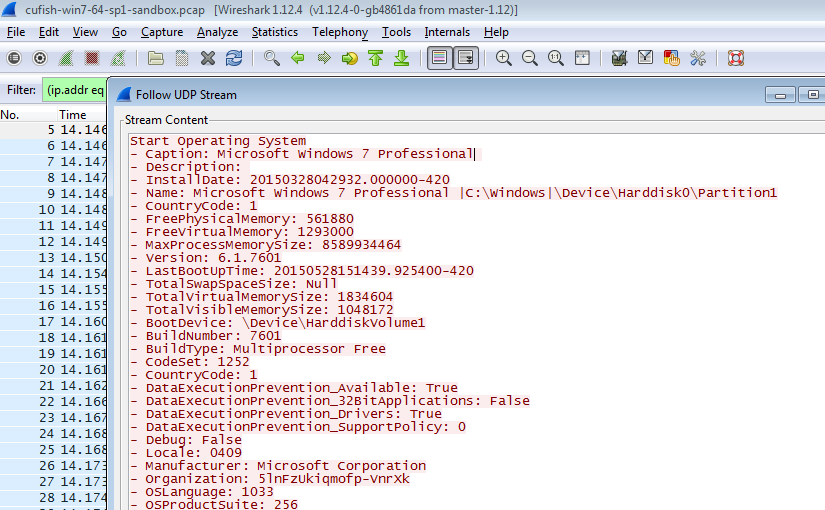
Task: Click the InstallDate line in stream content
Action: 290,179
